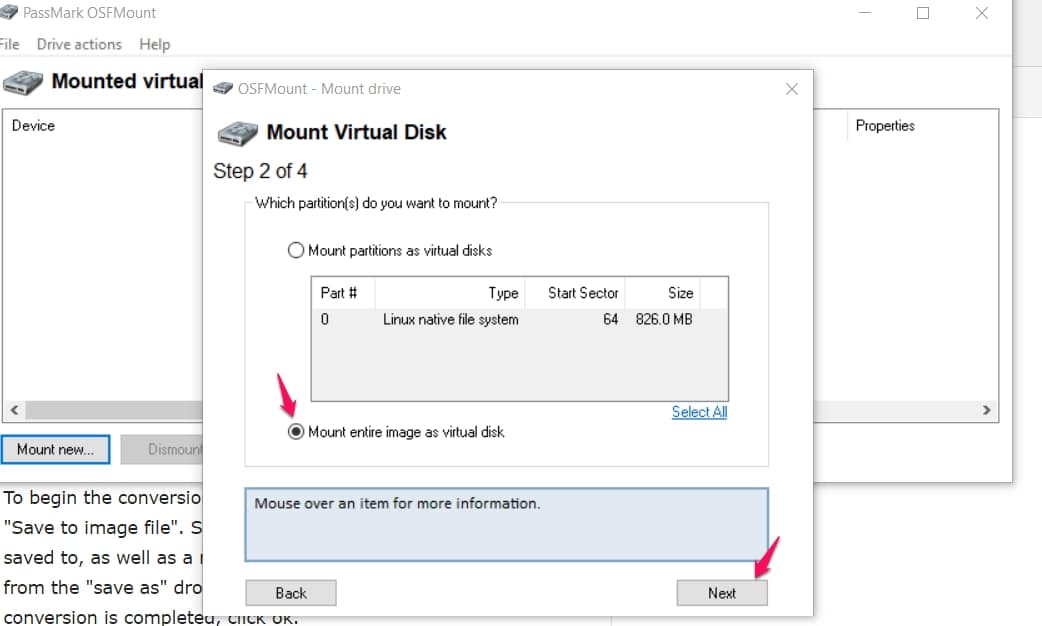Open the File menu
This screenshot has height=626, width=1042.
point(9,45)
